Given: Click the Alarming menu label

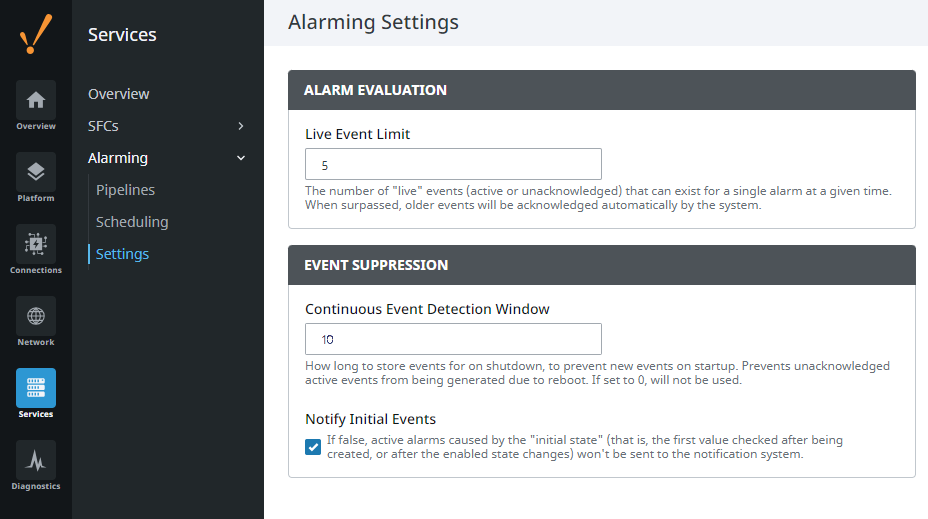Looking at the screenshot, I should pos(118,158).
